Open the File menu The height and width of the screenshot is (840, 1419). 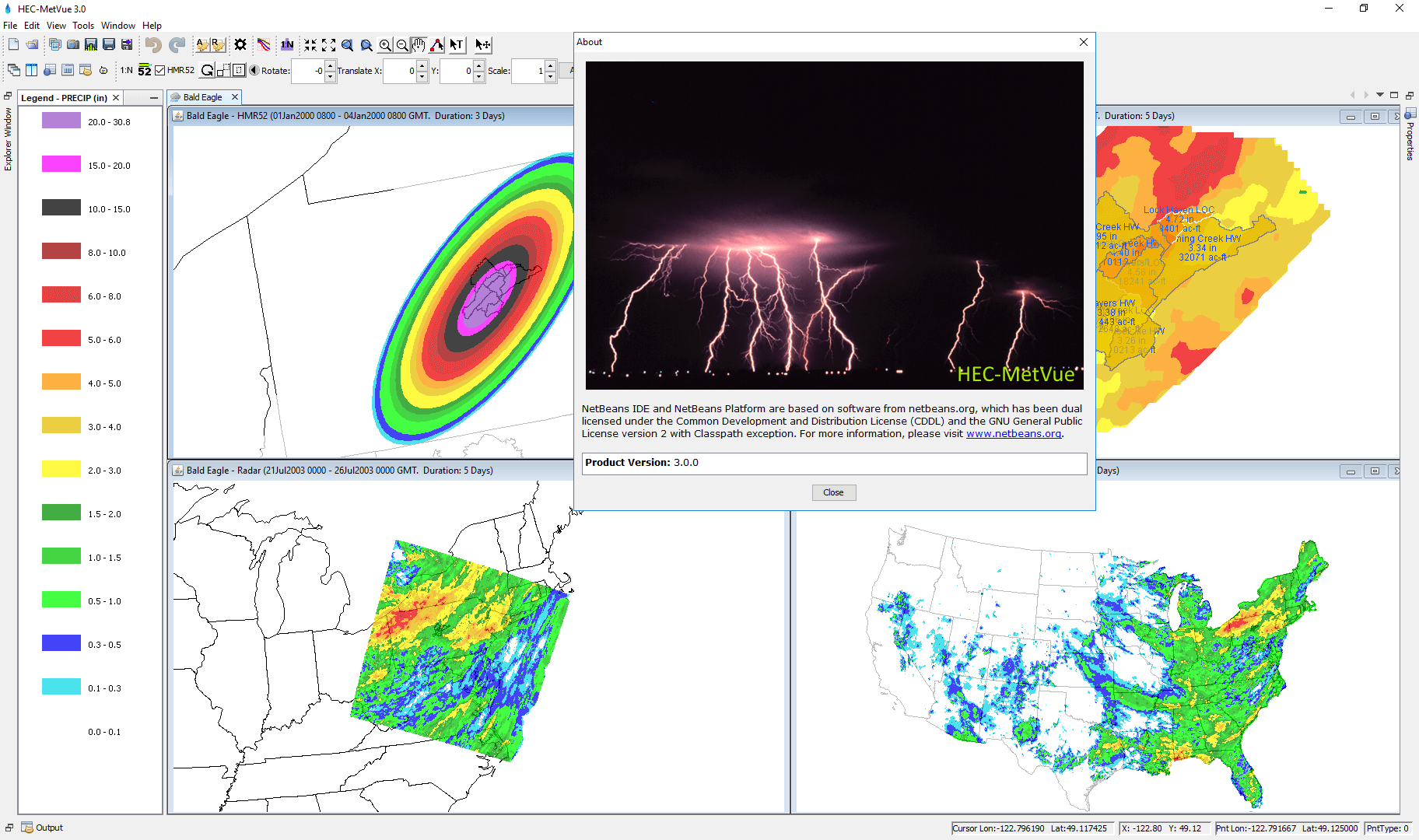tap(10, 26)
